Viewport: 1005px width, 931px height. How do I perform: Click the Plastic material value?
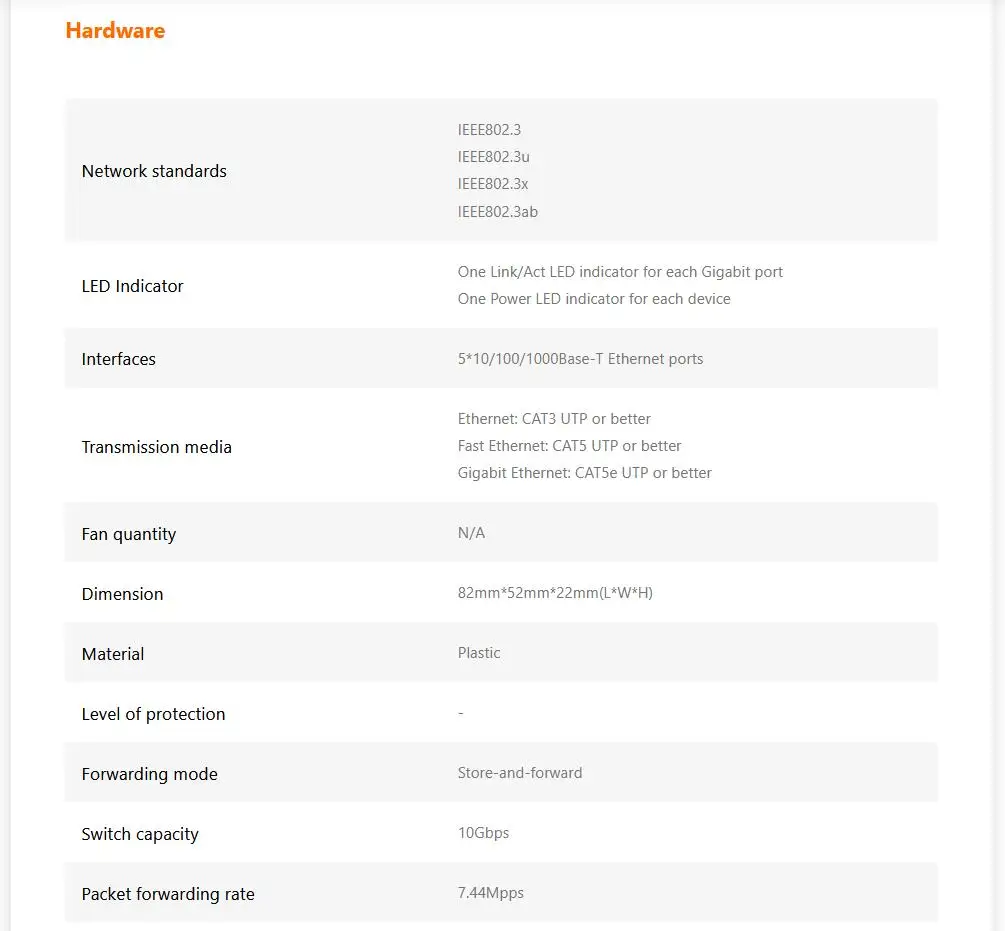(x=479, y=653)
